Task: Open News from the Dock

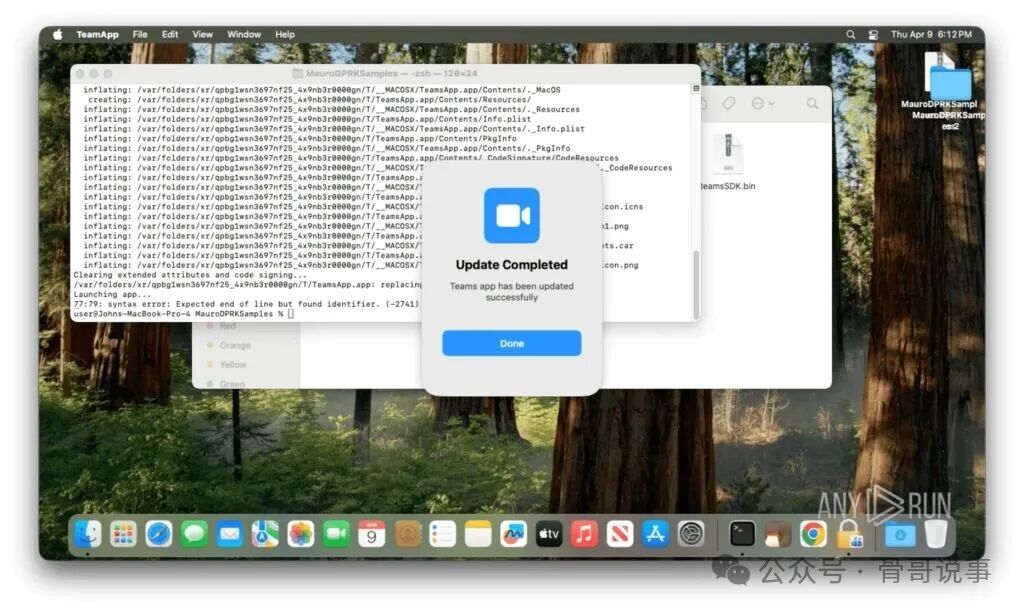Action: tap(620, 534)
